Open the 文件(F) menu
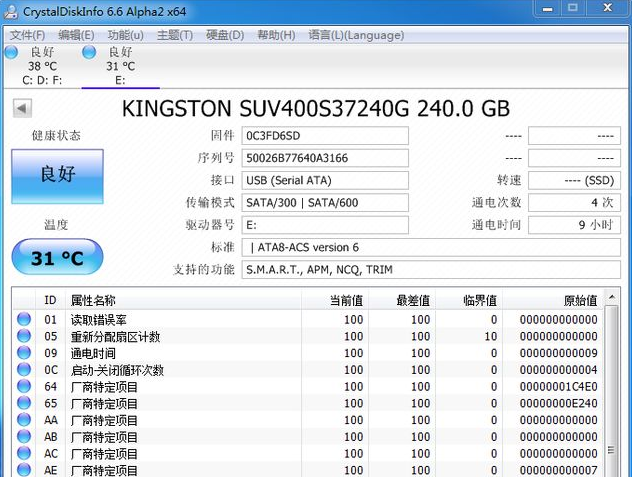 pos(27,35)
